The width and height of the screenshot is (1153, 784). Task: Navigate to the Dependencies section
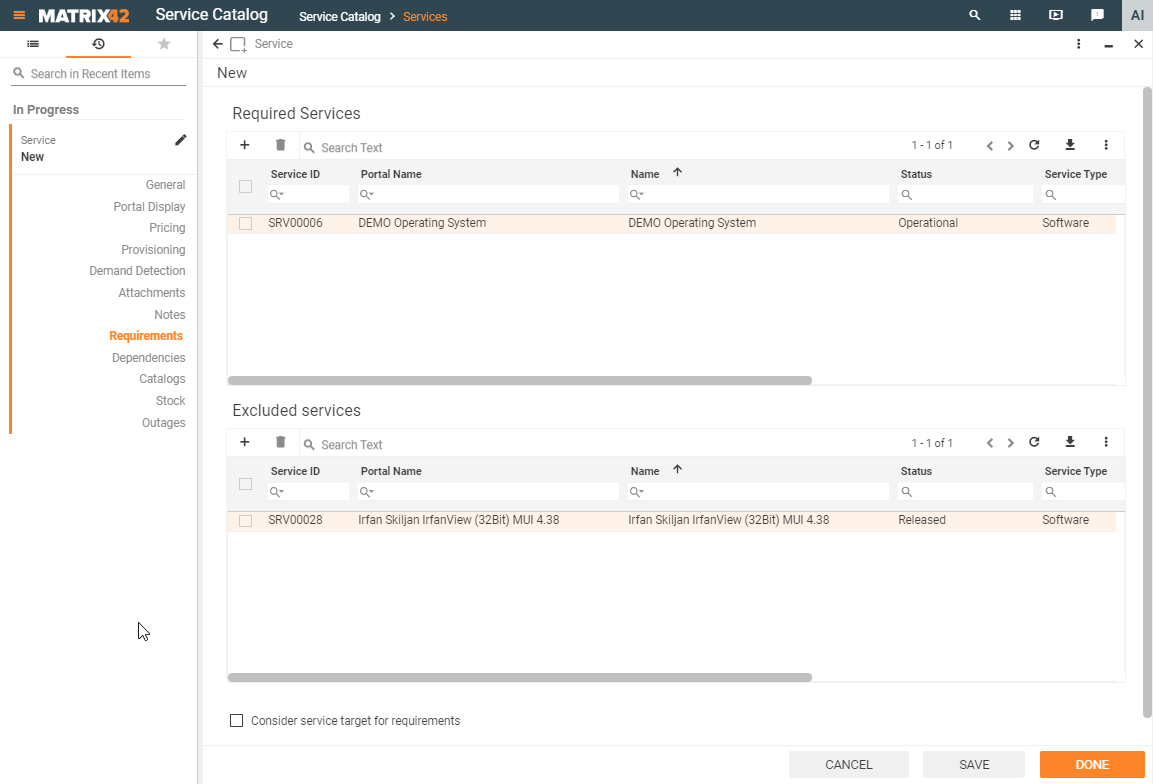(x=148, y=358)
